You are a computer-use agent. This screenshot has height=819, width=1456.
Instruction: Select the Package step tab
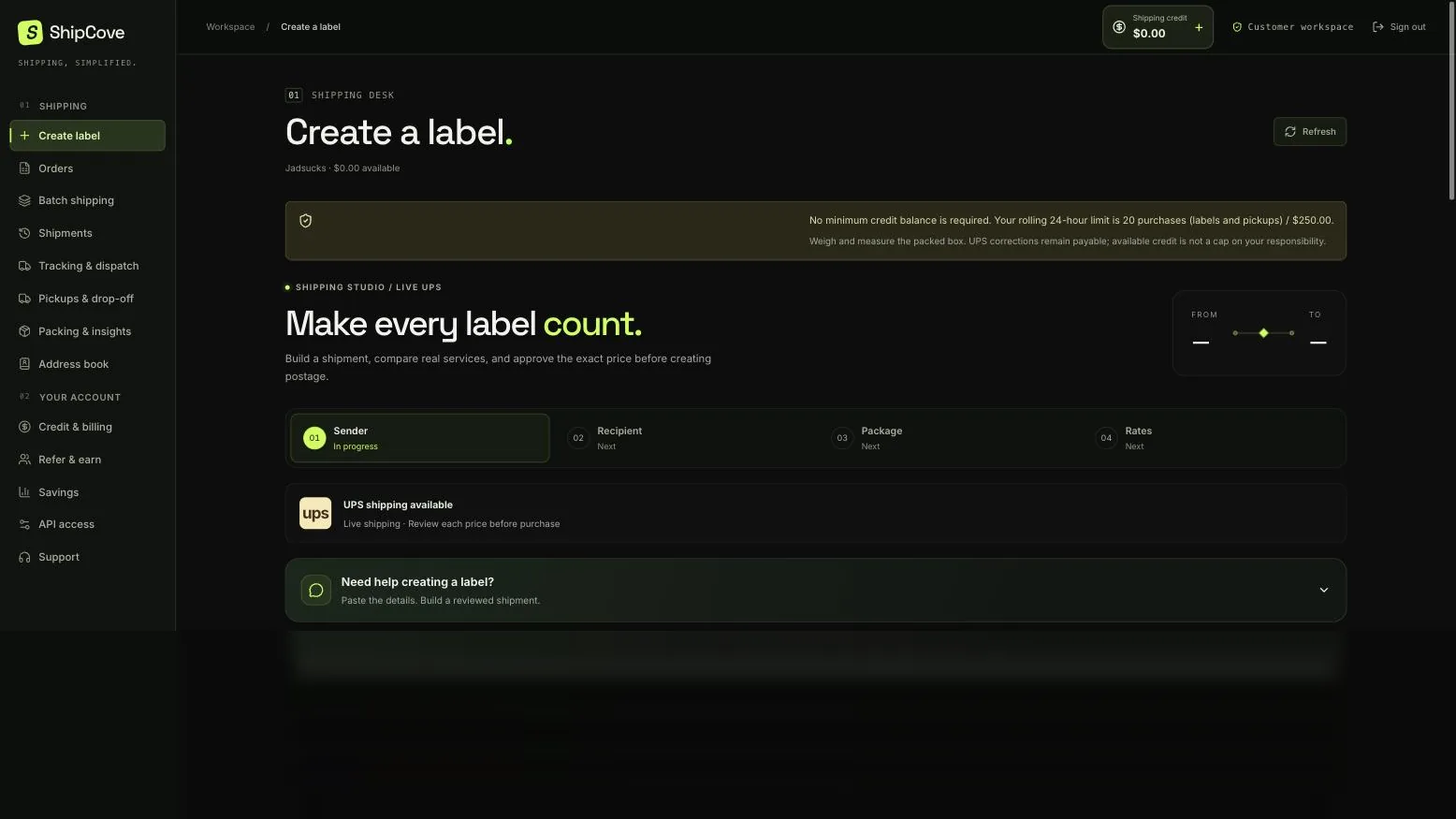[x=946, y=438]
